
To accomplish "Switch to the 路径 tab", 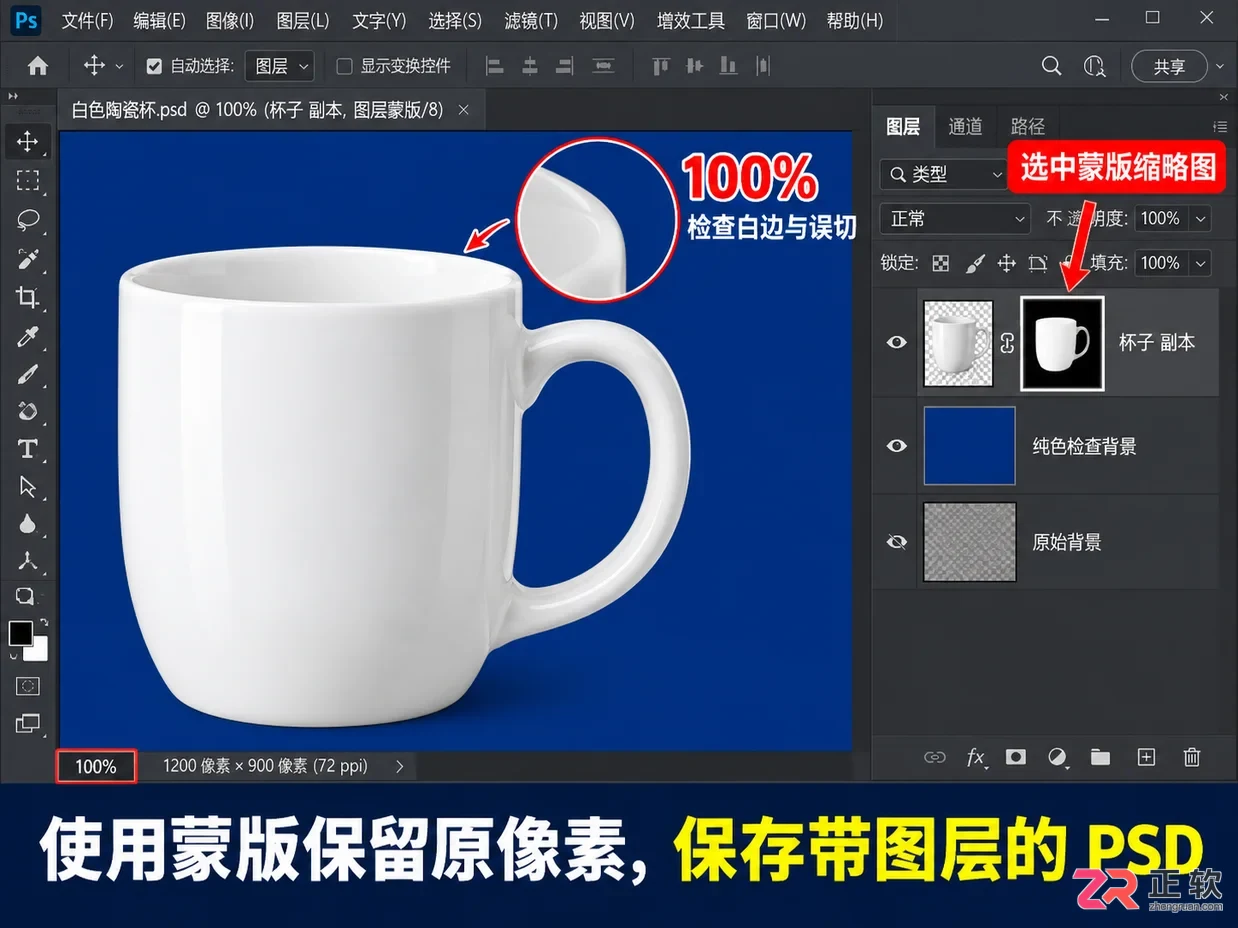I will click(1028, 126).
